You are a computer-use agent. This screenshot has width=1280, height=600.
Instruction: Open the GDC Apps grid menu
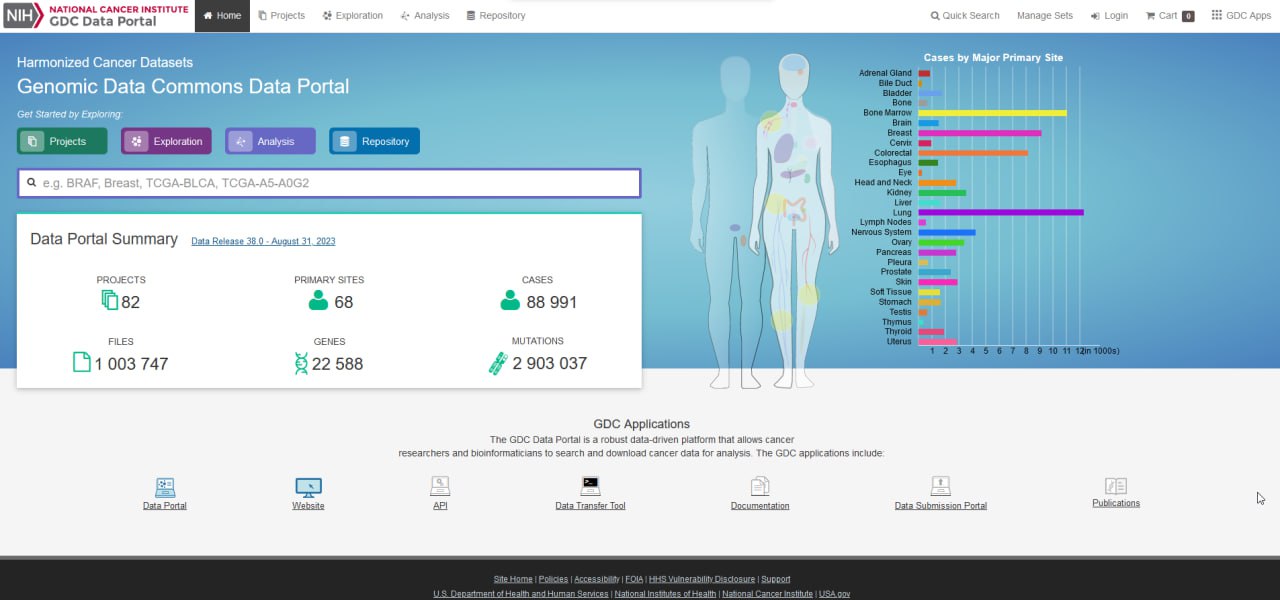tap(1241, 16)
